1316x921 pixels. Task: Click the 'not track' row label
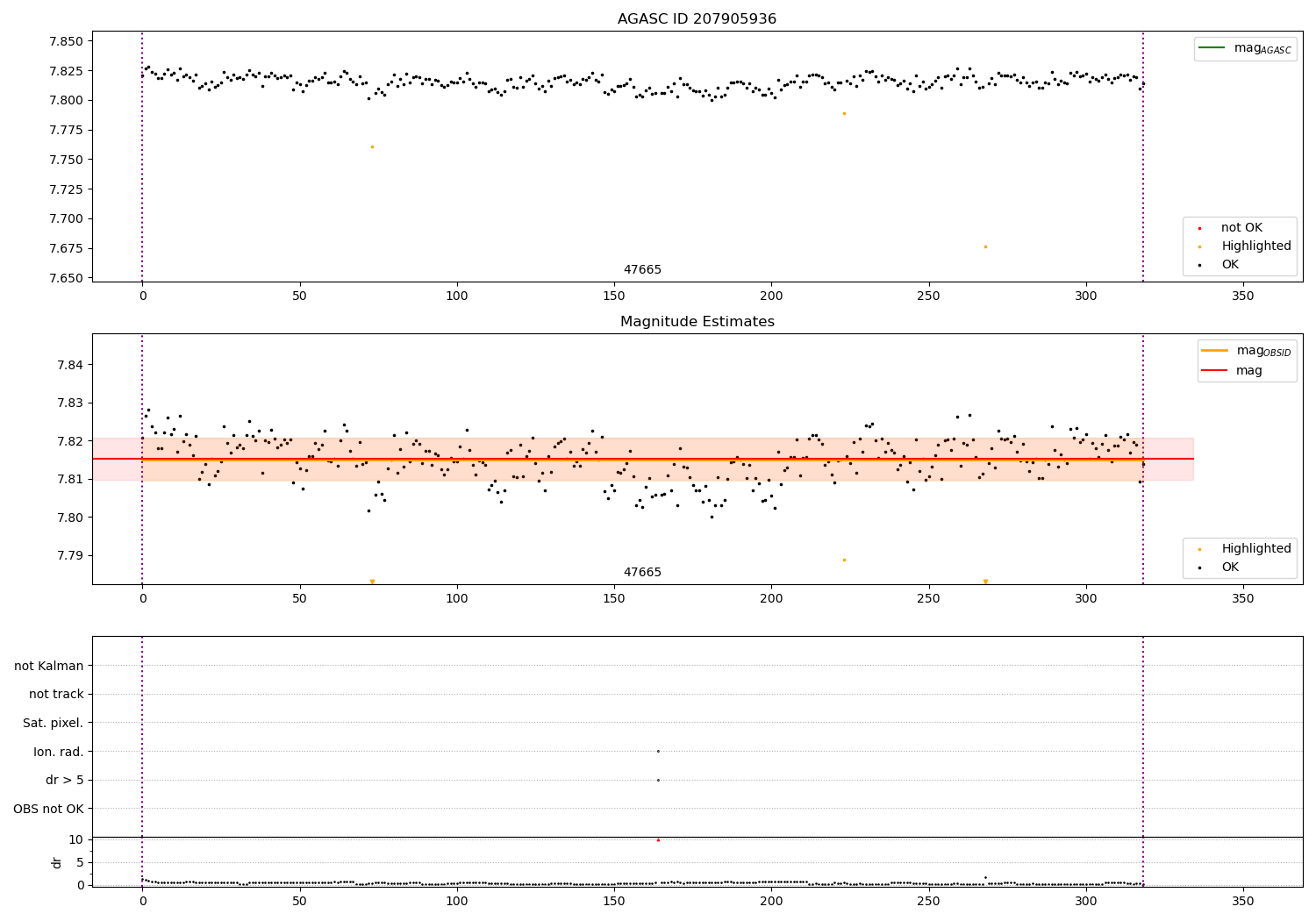click(56, 695)
